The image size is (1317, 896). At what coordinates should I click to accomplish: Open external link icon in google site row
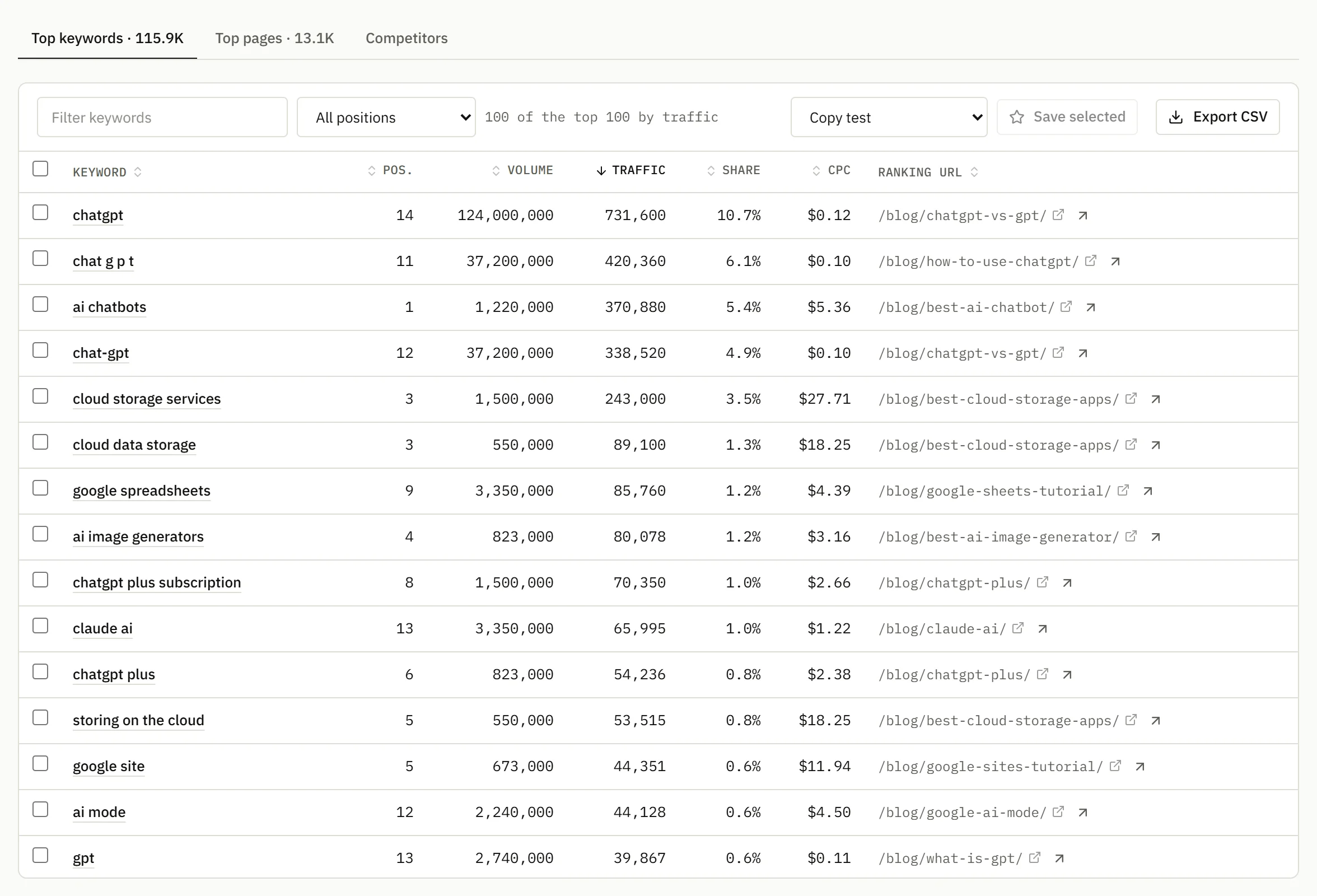pos(1115,766)
